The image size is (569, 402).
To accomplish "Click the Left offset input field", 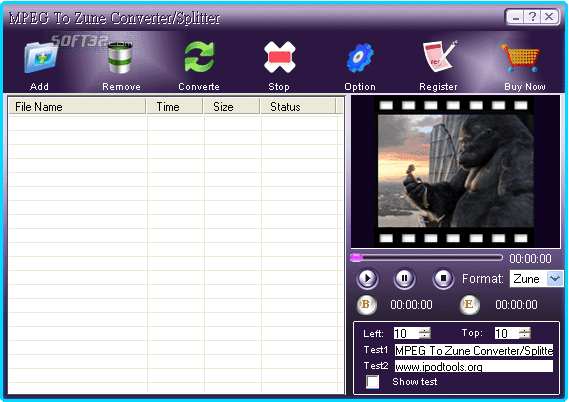I will [406, 333].
